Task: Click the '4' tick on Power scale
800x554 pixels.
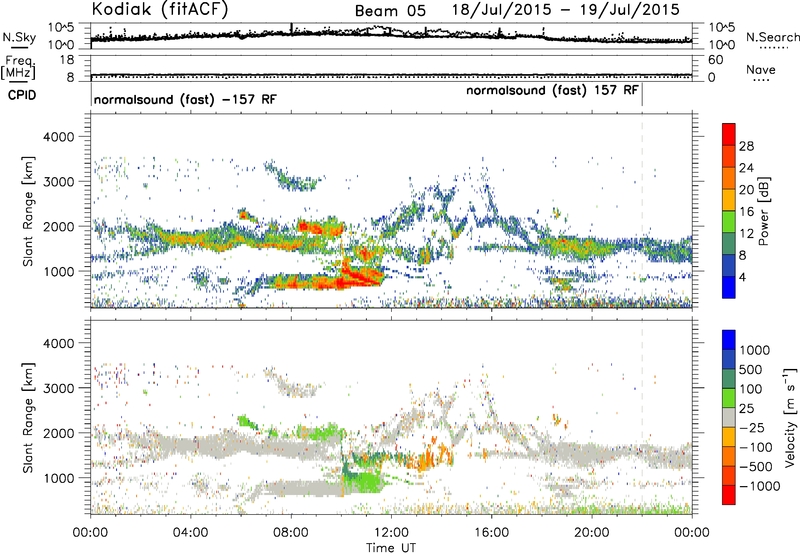Action: click(x=743, y=277)
